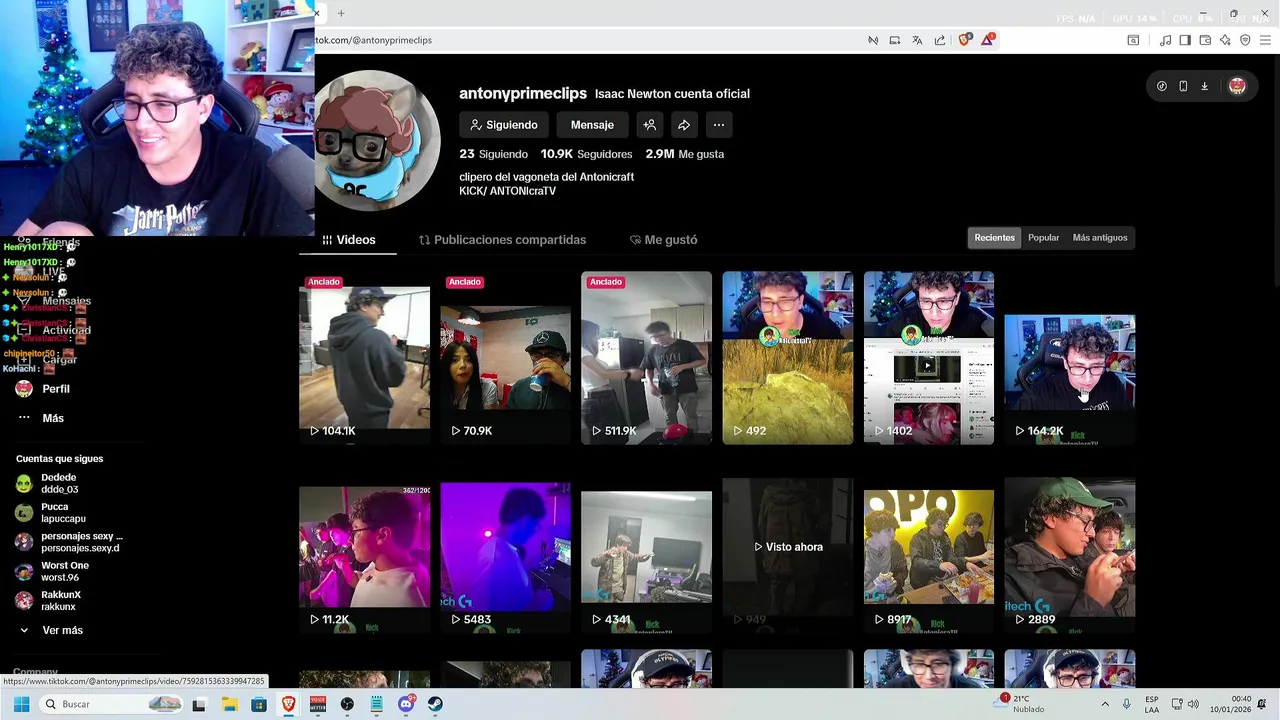1280x720 pixels.
Task: Switch to Me gustó tab
Action: (663, 240)
